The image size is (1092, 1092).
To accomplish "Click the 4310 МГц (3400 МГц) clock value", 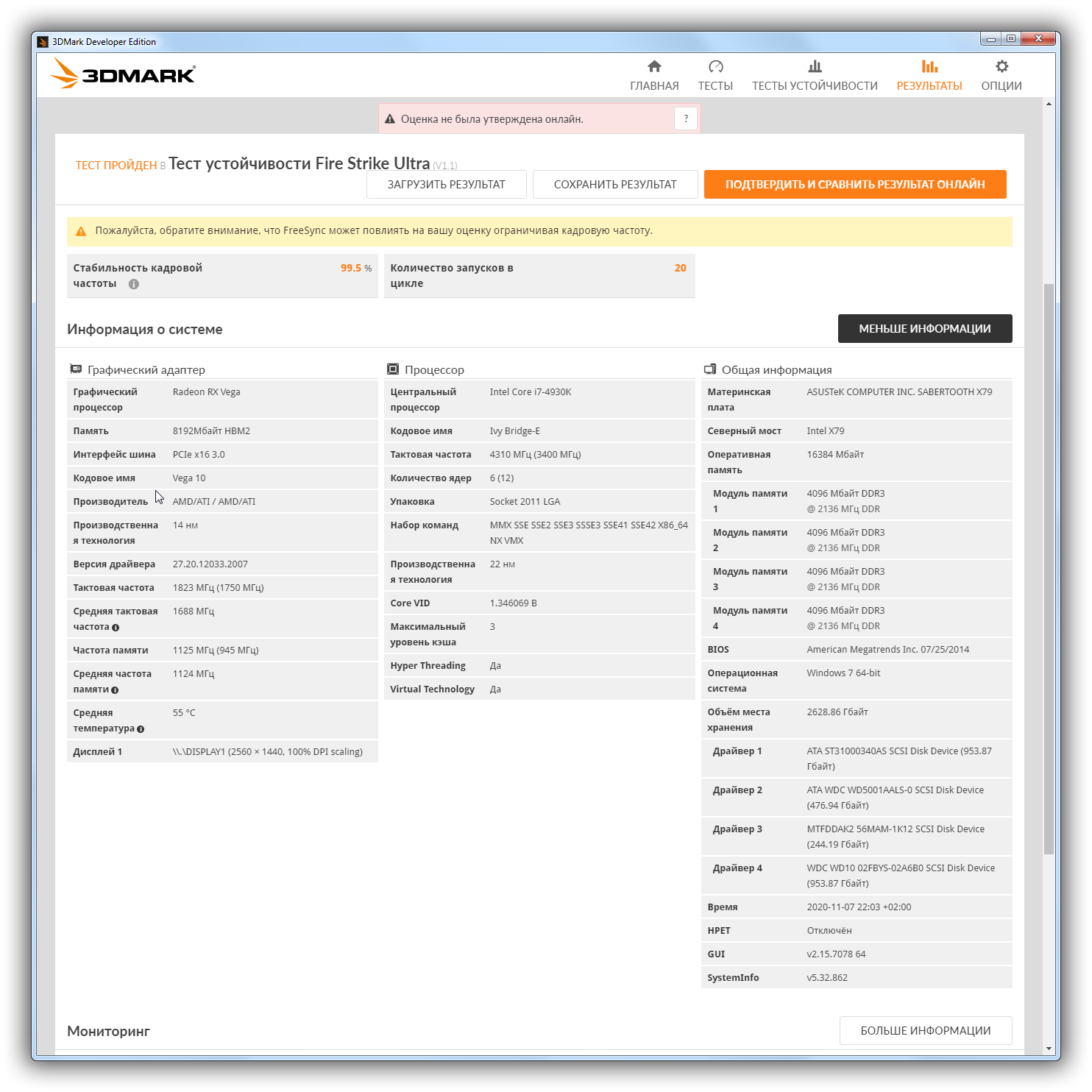I will point(536,455).
